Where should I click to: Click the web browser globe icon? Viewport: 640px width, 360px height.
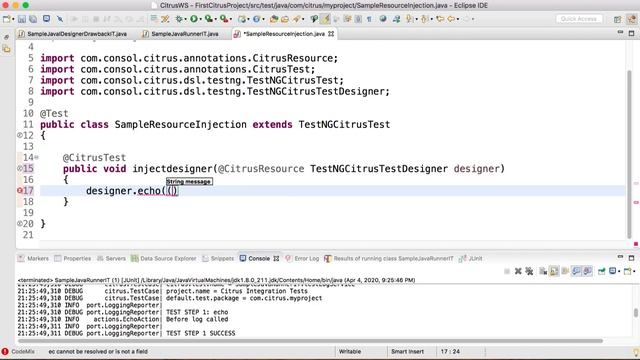pos(383,19)
